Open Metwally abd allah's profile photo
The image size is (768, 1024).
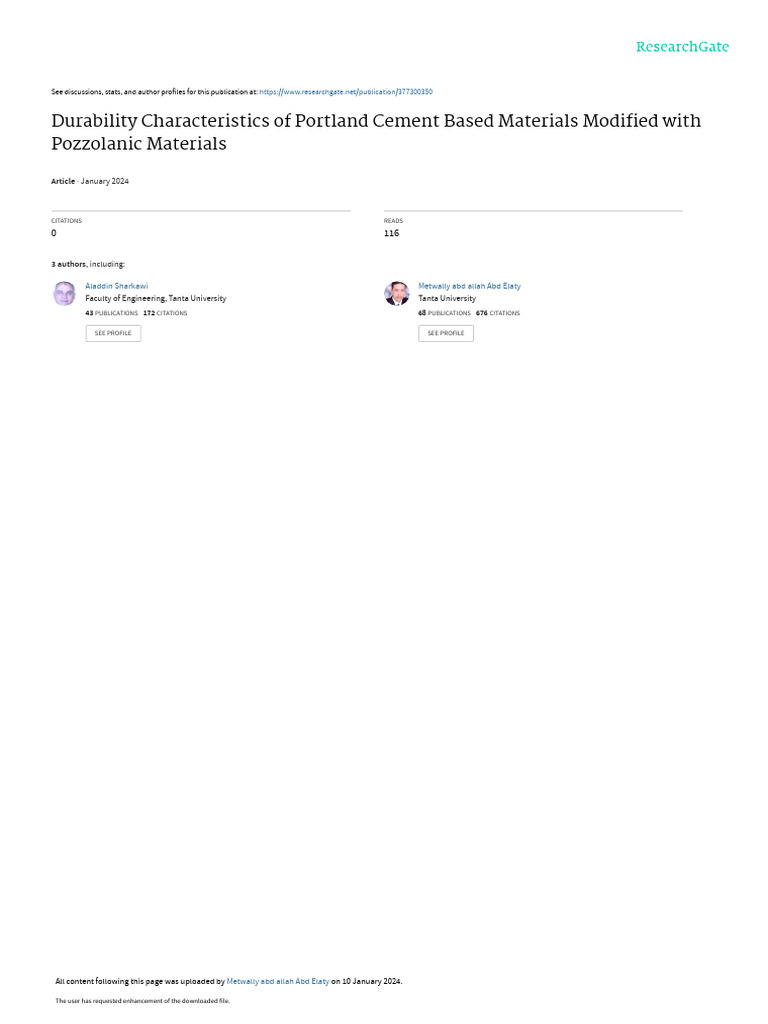point(397,293)
